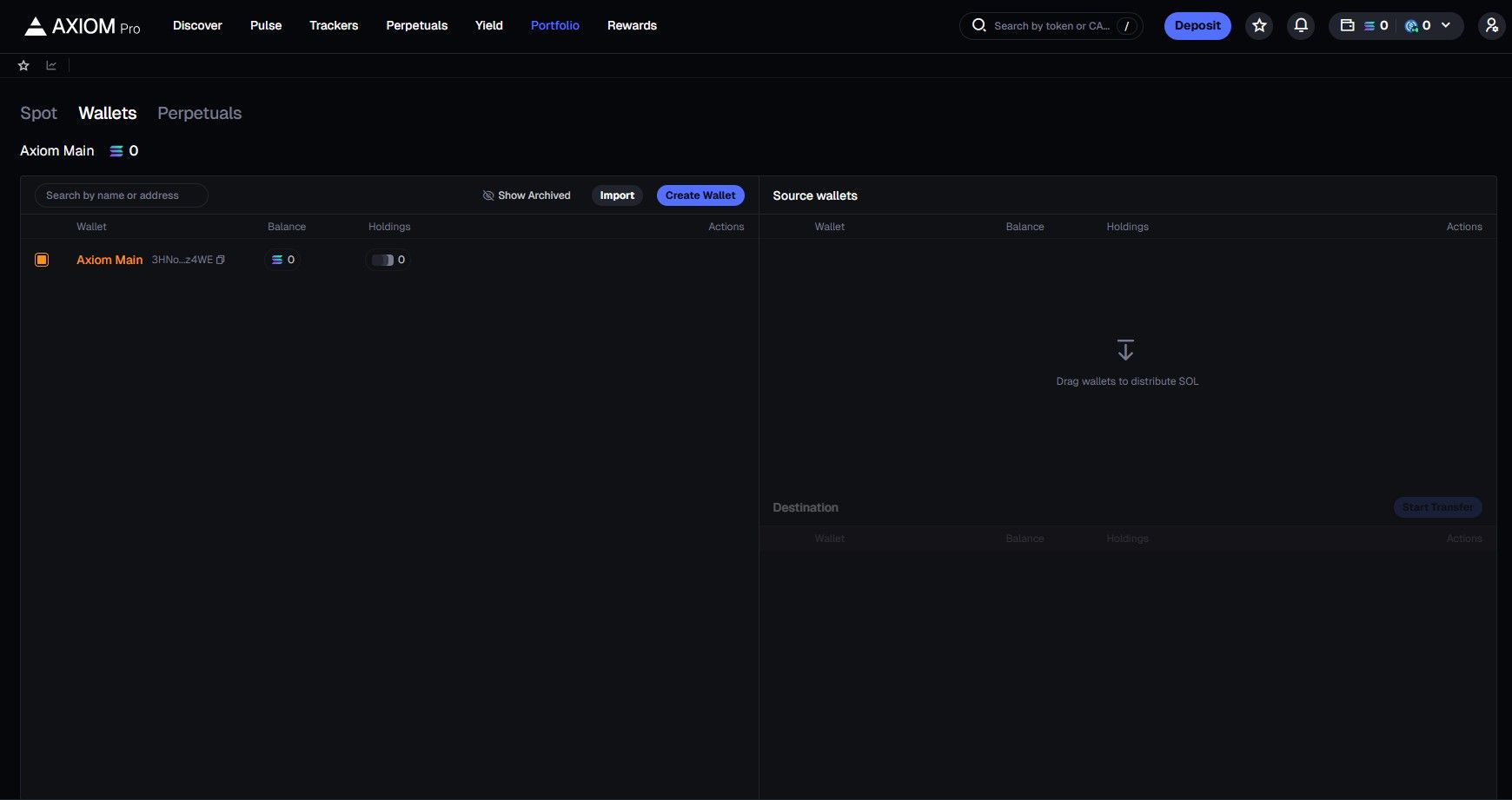Switch to the Perpetuals portfolio tab
Screen dimensions: 1512x800
point(199,114)
